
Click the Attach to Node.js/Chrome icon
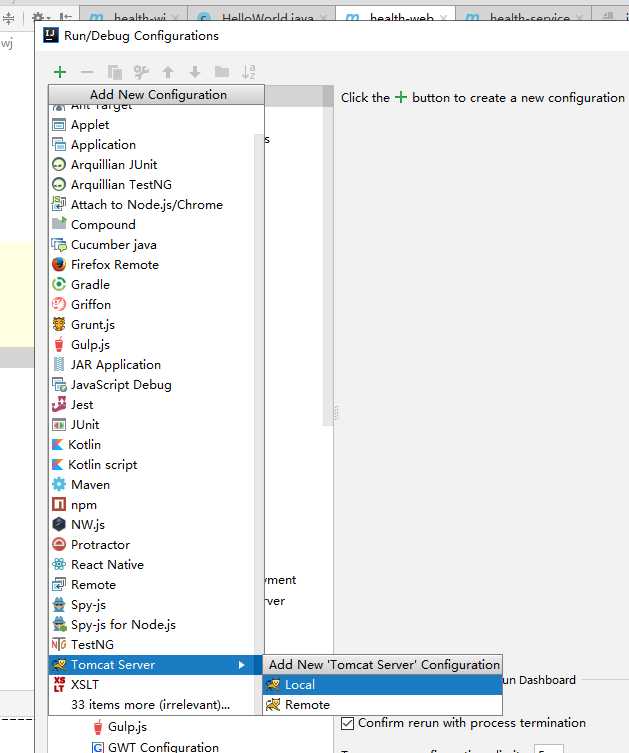click(59, 205)
